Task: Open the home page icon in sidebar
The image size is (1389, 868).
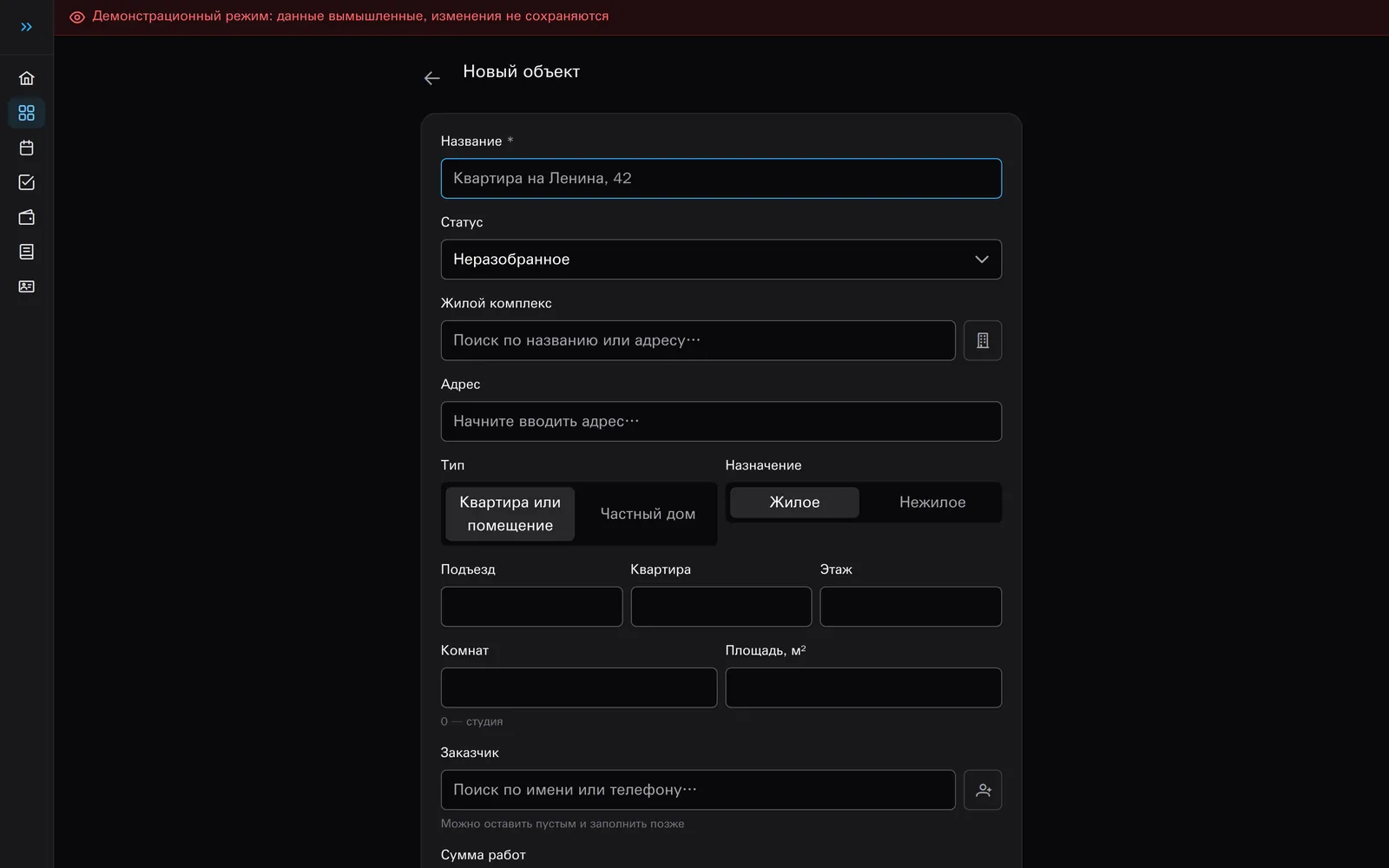Action: [x=26, y=78]
